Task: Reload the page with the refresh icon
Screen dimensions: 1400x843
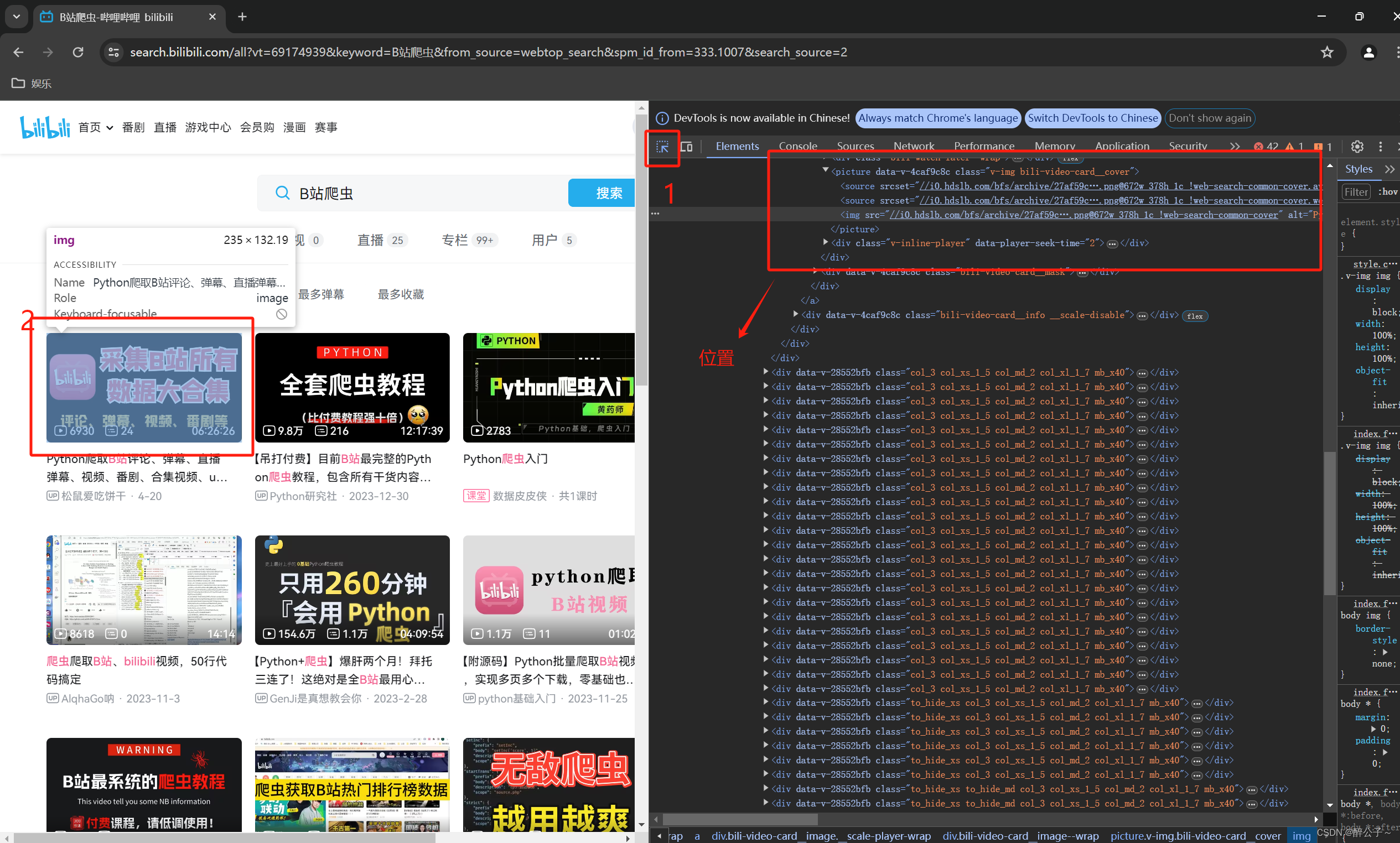Action: coord(78,52)
